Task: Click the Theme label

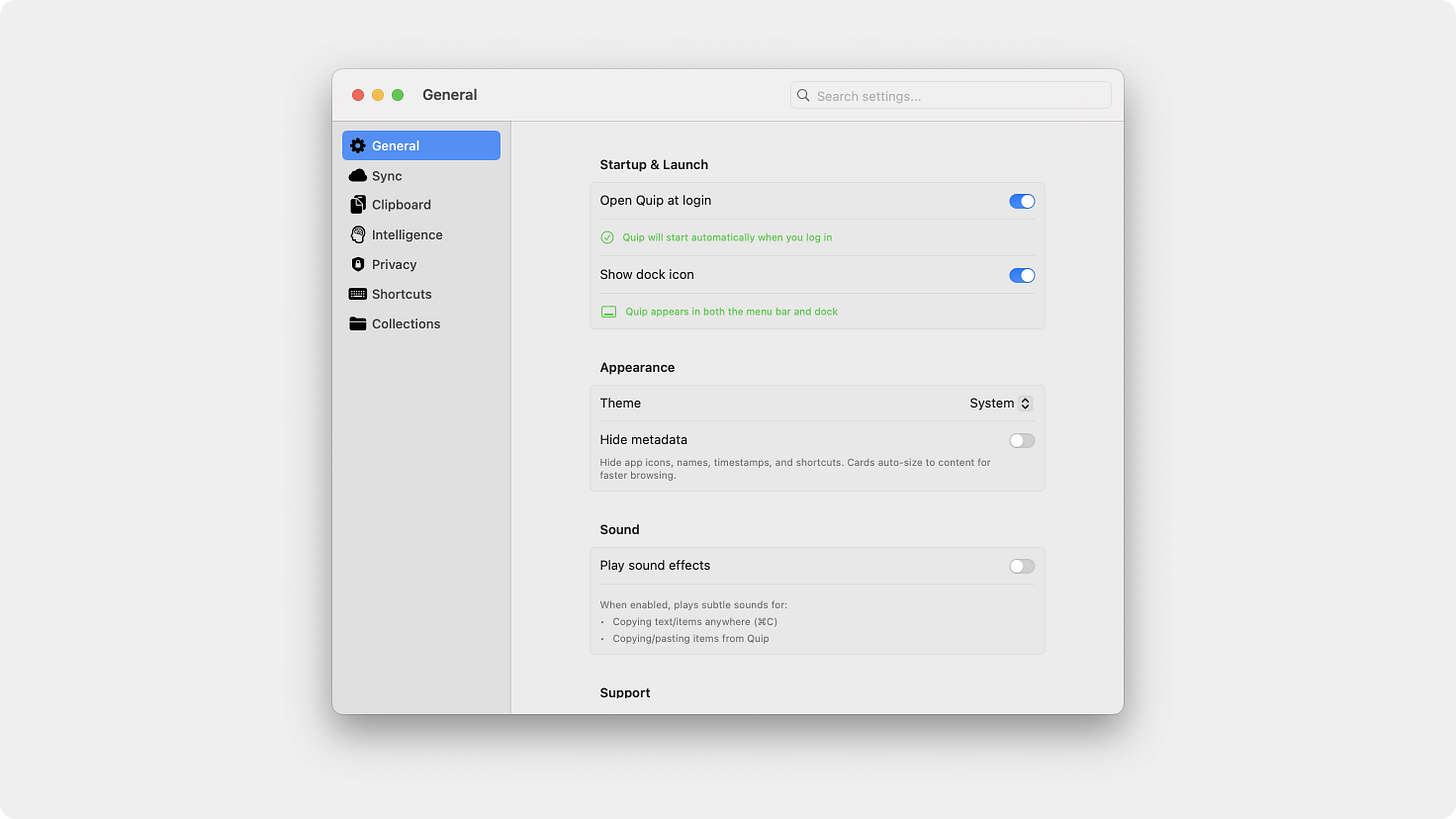Action: pyautogui.click(x=620, y=404)
